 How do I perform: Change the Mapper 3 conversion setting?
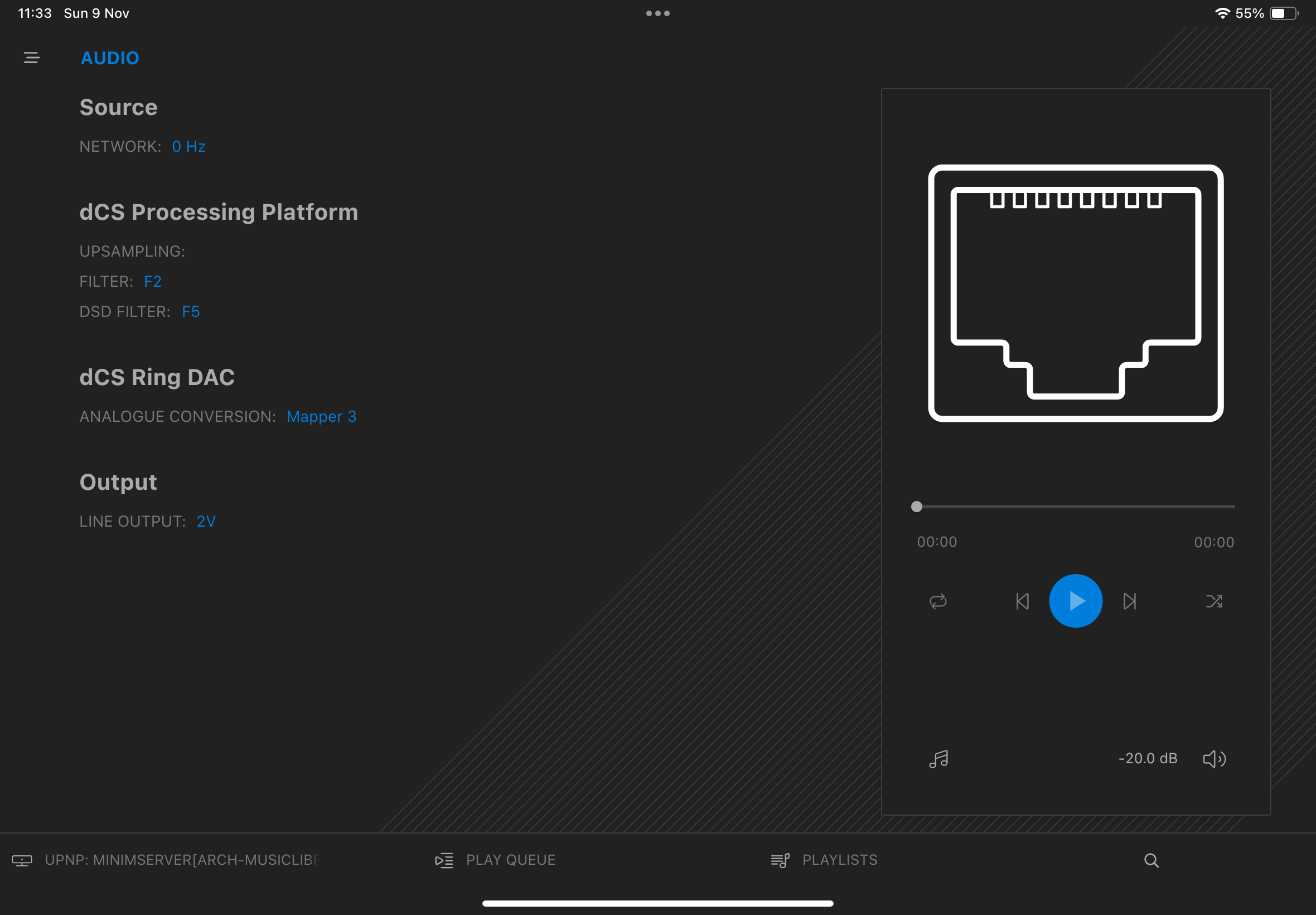(x=321, y=417)
